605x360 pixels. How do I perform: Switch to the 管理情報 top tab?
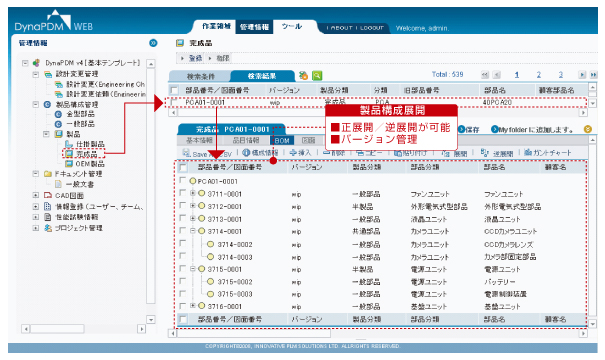click(254, 27)
